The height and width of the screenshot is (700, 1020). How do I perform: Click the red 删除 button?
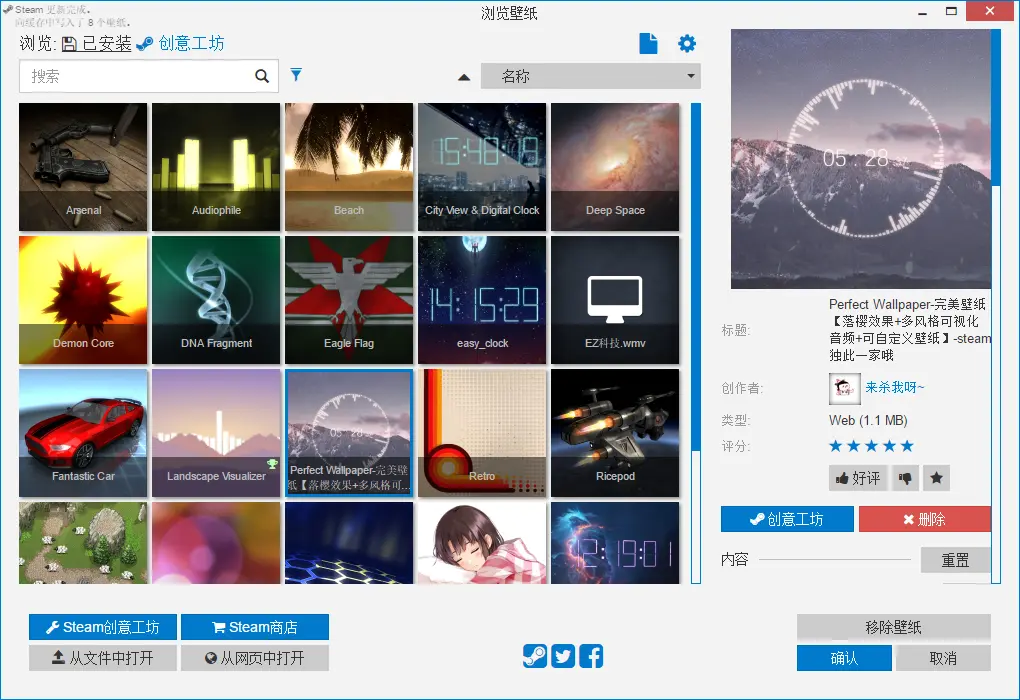coord(924,519)
